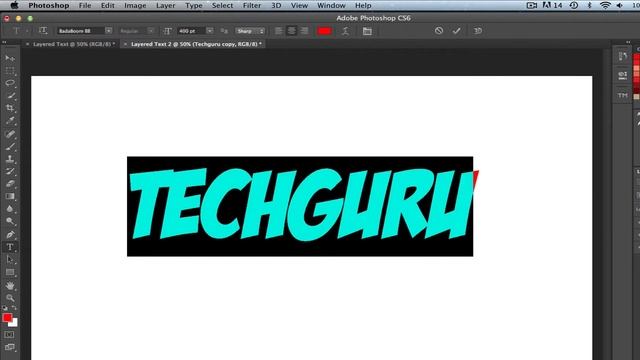Viewport: 640px width, 360px height.
Task: Select the Gradient tool
Action: coord(10,196)
